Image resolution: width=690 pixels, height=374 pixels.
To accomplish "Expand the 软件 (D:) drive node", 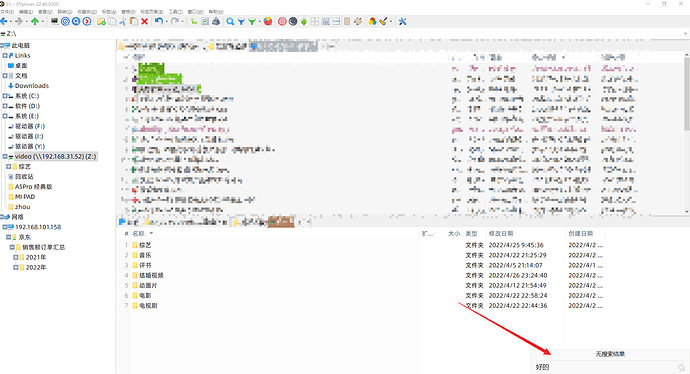I will [5, 106].
